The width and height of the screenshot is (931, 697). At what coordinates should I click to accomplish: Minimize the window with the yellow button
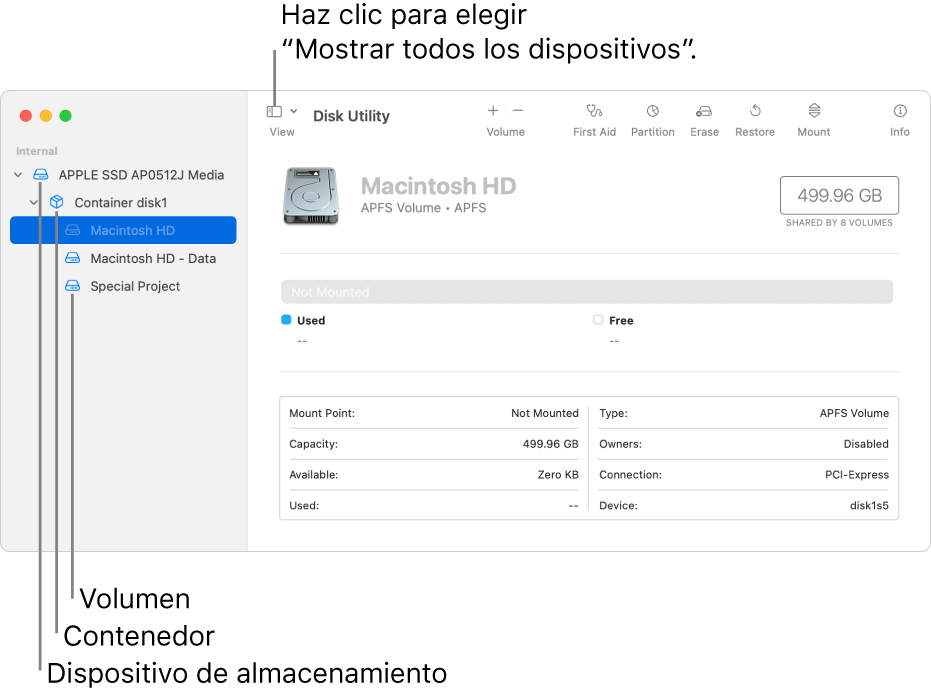tap(46, 116)
